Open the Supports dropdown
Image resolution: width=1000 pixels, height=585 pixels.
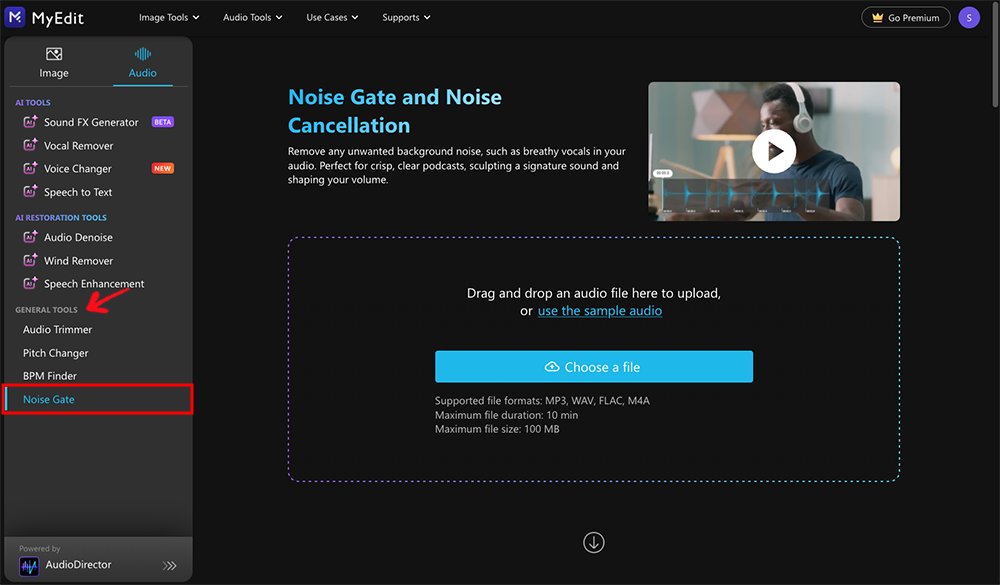405,17
